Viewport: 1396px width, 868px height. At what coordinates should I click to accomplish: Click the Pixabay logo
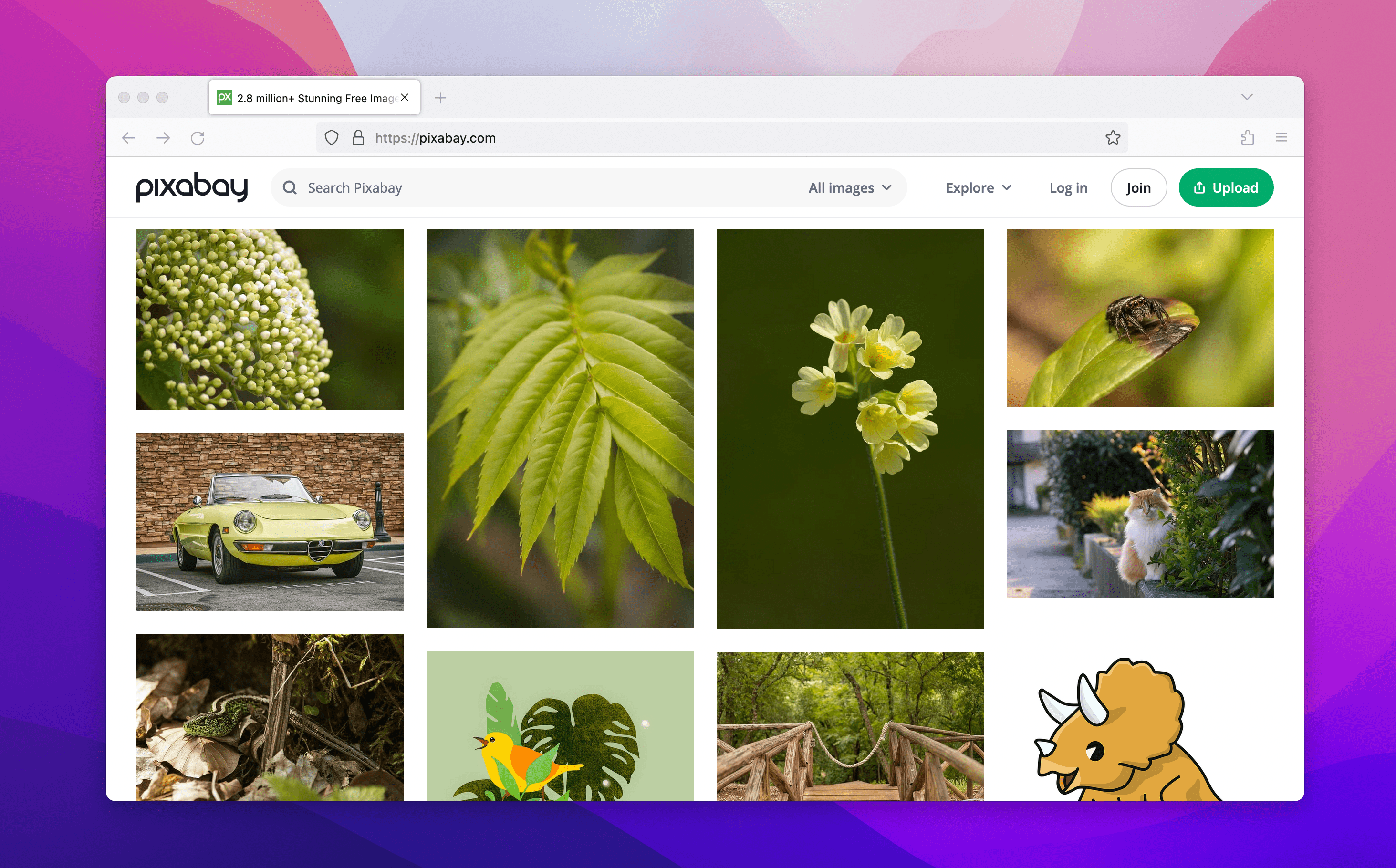(192, 187)
